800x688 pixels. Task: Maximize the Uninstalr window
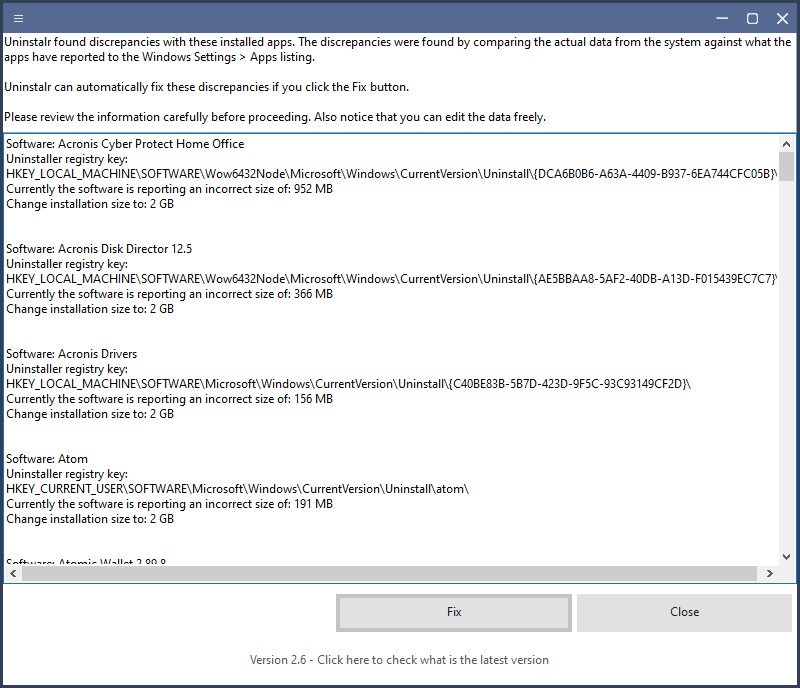click(752, 19)
